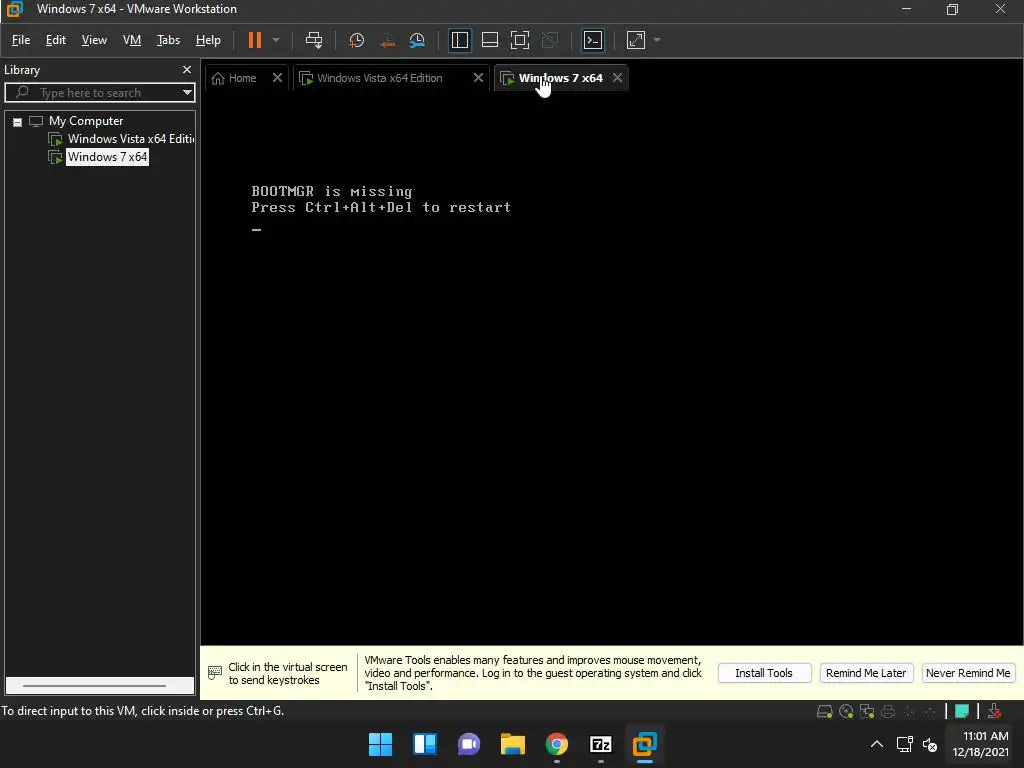This screenshot has height=768, width=1024.
Task: Collapse the My Computer tree node
Action: (x=18, y=122)
